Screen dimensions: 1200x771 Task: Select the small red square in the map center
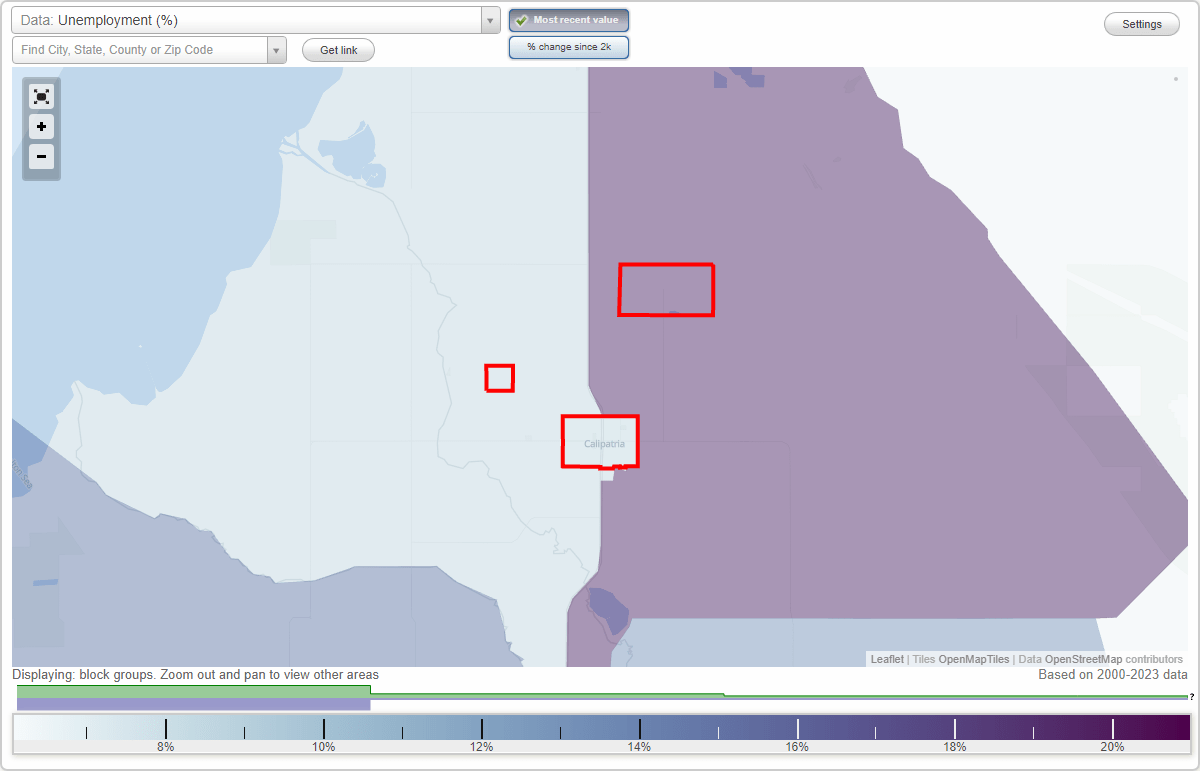tap(500, 378)
